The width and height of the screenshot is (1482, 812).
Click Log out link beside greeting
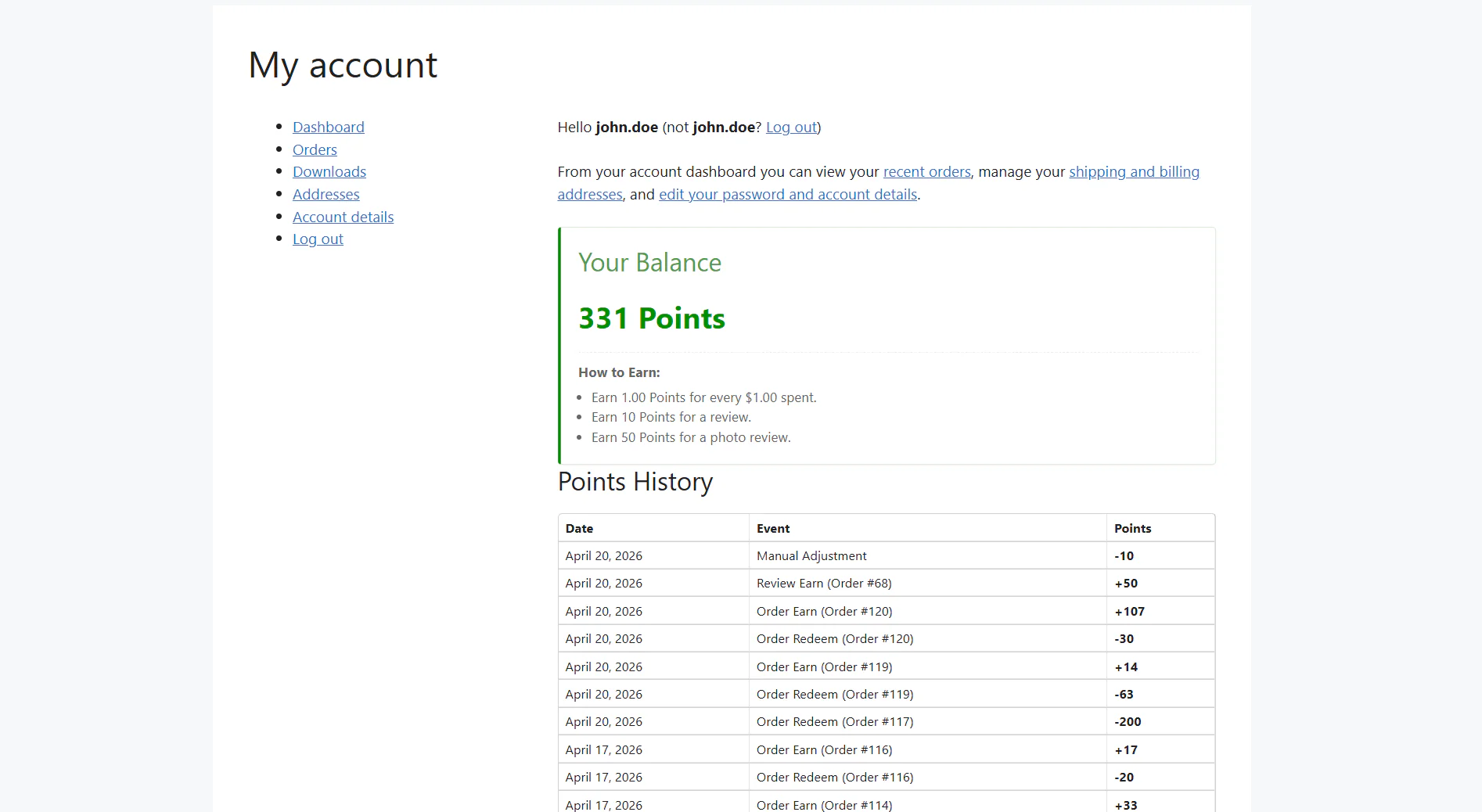(x=791, y=127)
